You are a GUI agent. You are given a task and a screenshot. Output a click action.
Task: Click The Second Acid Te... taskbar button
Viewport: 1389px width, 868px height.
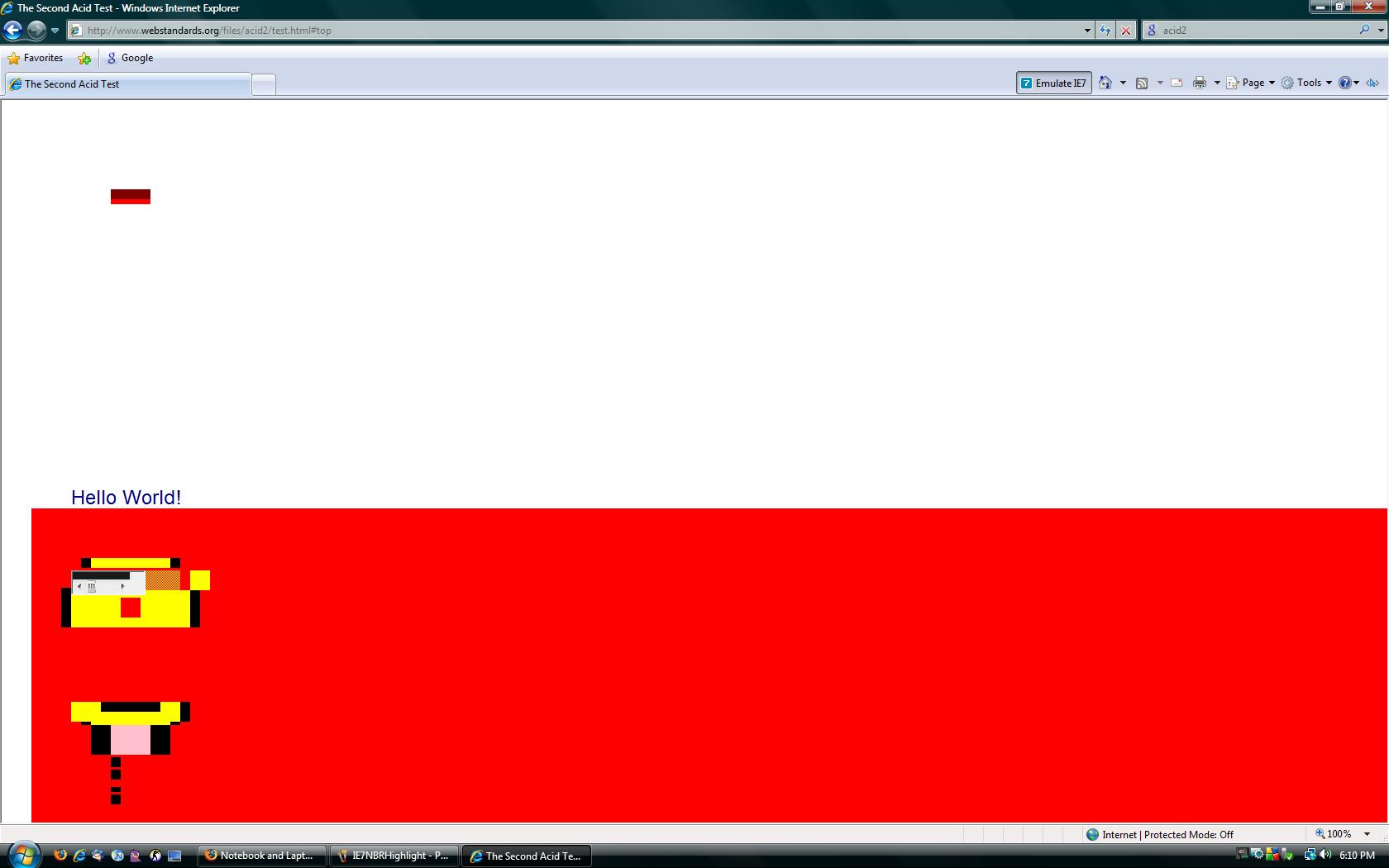[527, 856]
